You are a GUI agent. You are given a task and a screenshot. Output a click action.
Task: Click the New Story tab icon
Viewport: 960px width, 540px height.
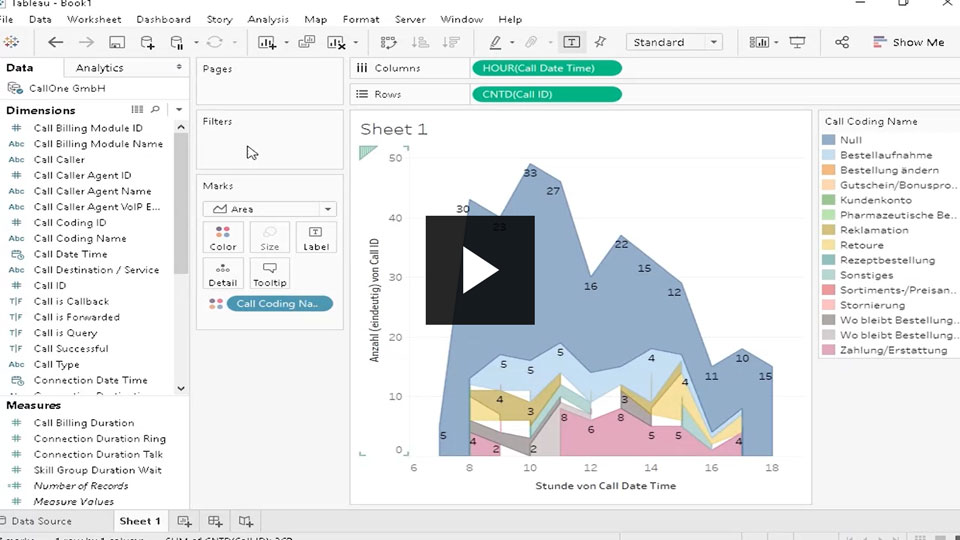click(246, 521)
